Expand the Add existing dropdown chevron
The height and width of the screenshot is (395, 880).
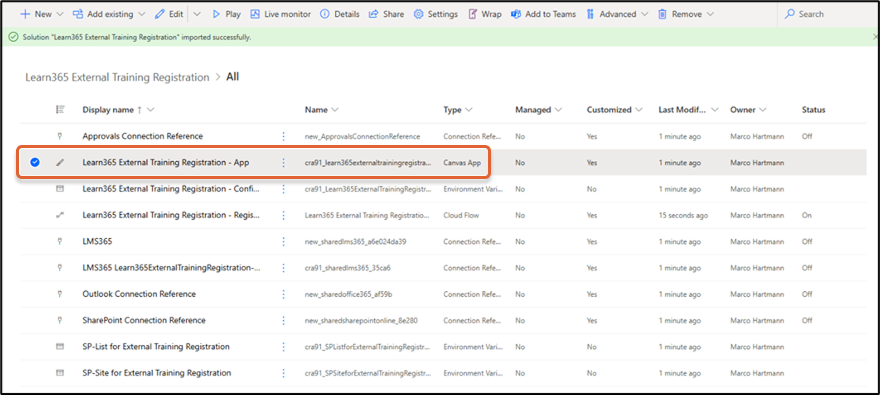pos(141,14)
